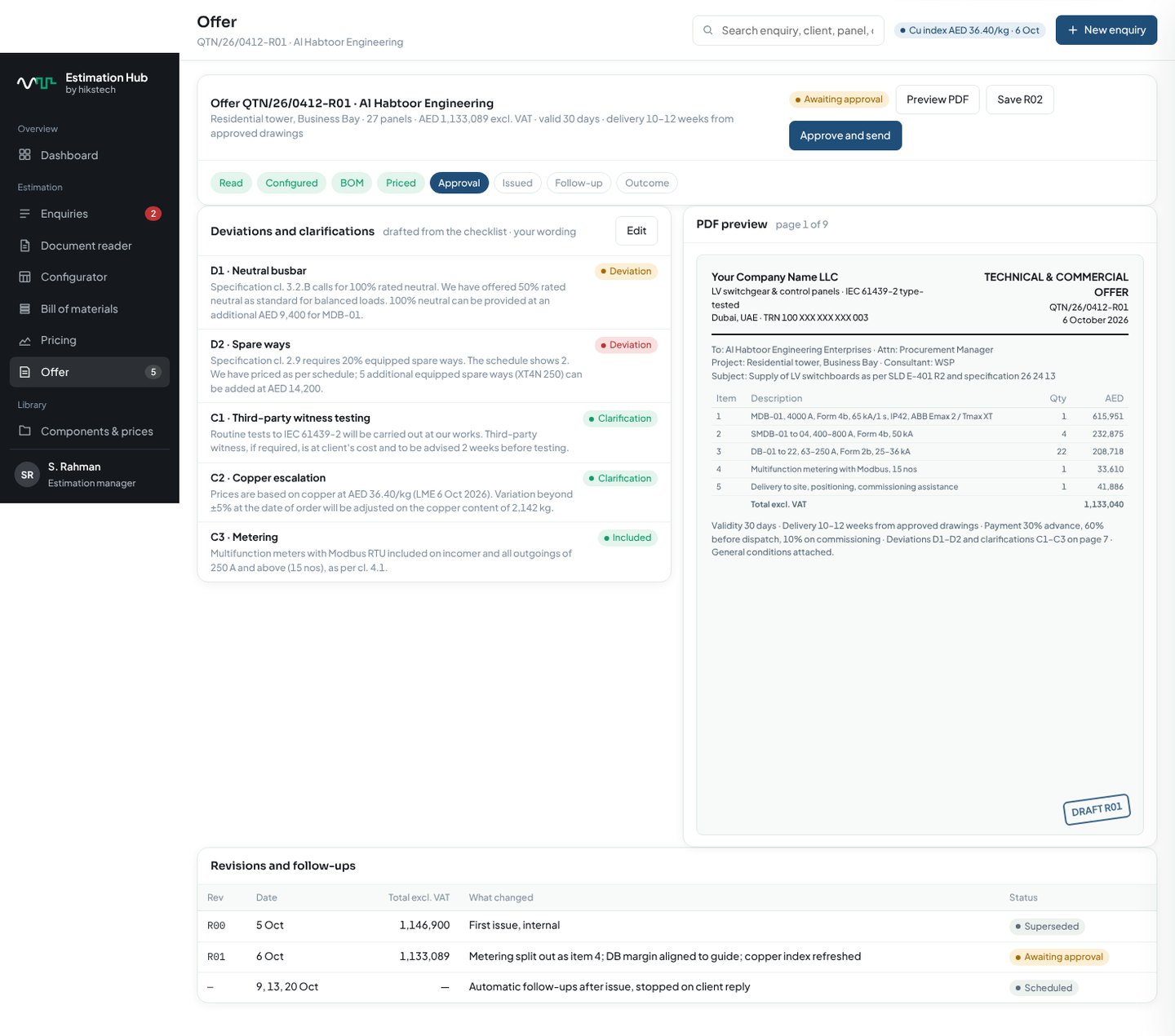Viewport: 1175px width, 1036px height.
Task: Click the Components & prices folder icon
Action: (24, 431)
